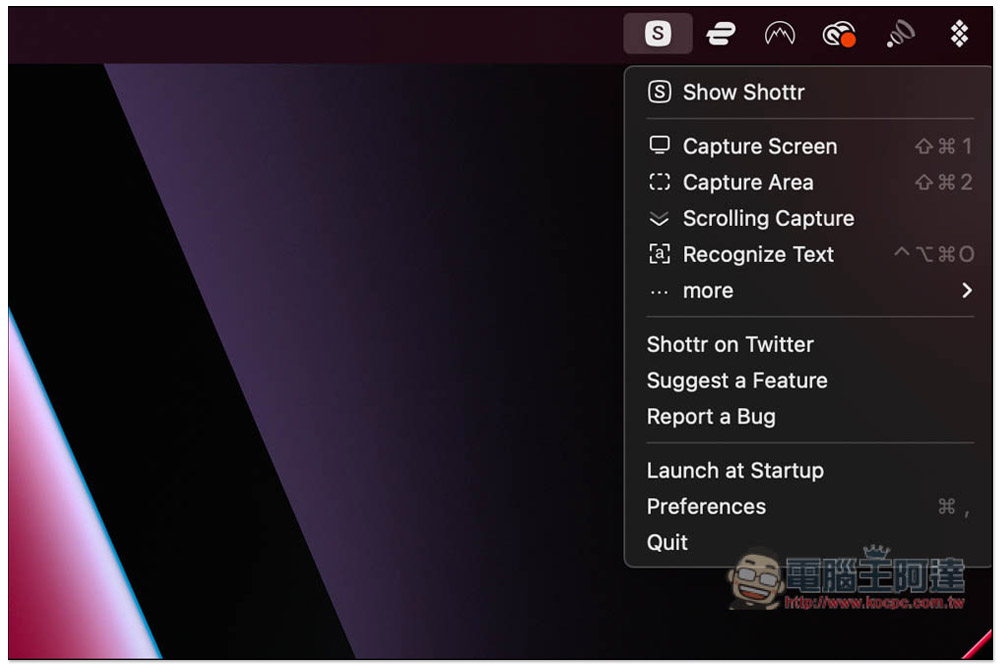
Task: Click the bracketed 'a' icon beside Recognize Text
Action: click(x=659, y=254)
